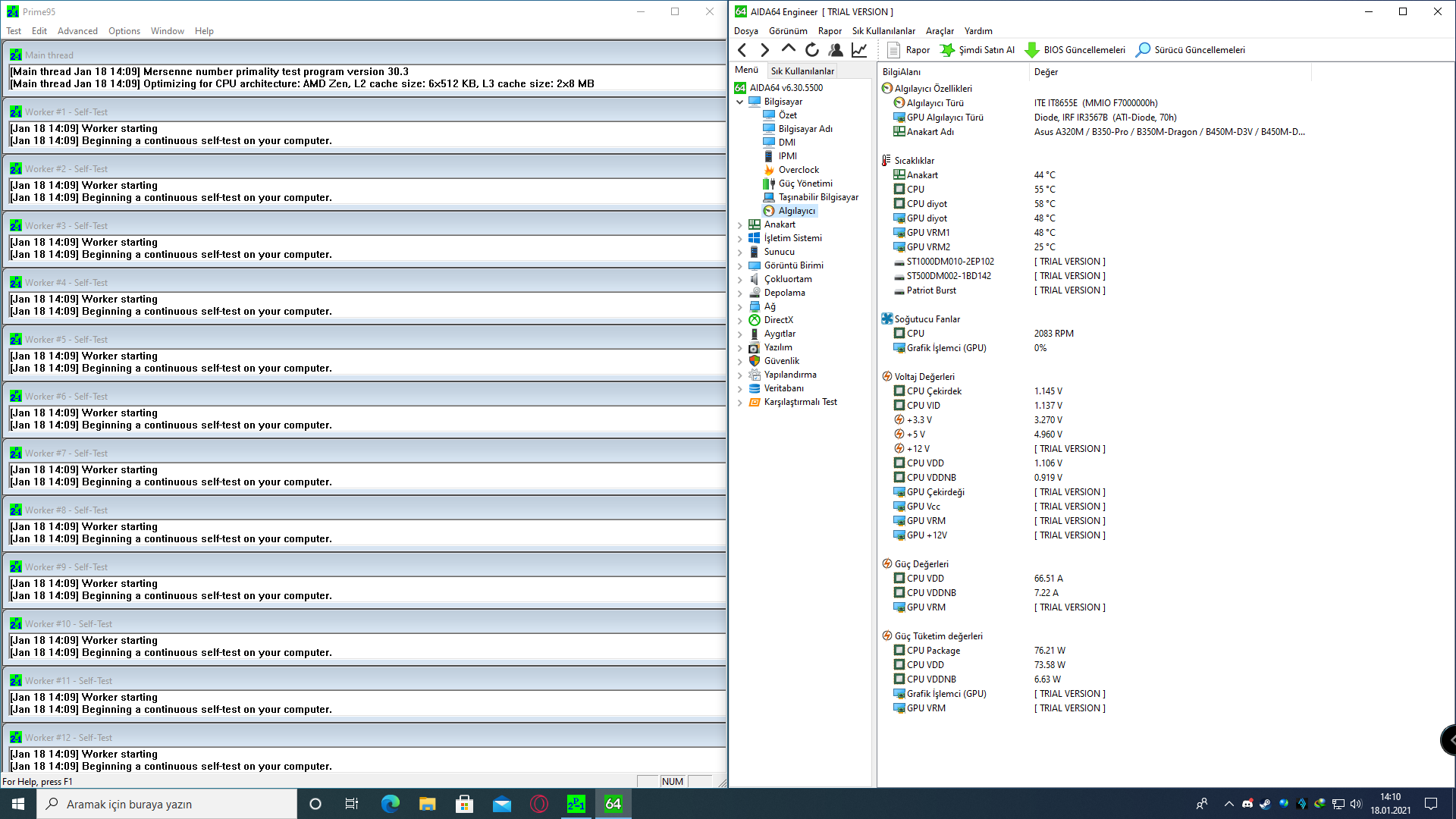Open File Explorer from taskbar
1456x819 pixels.
click(x=427, y=804)
